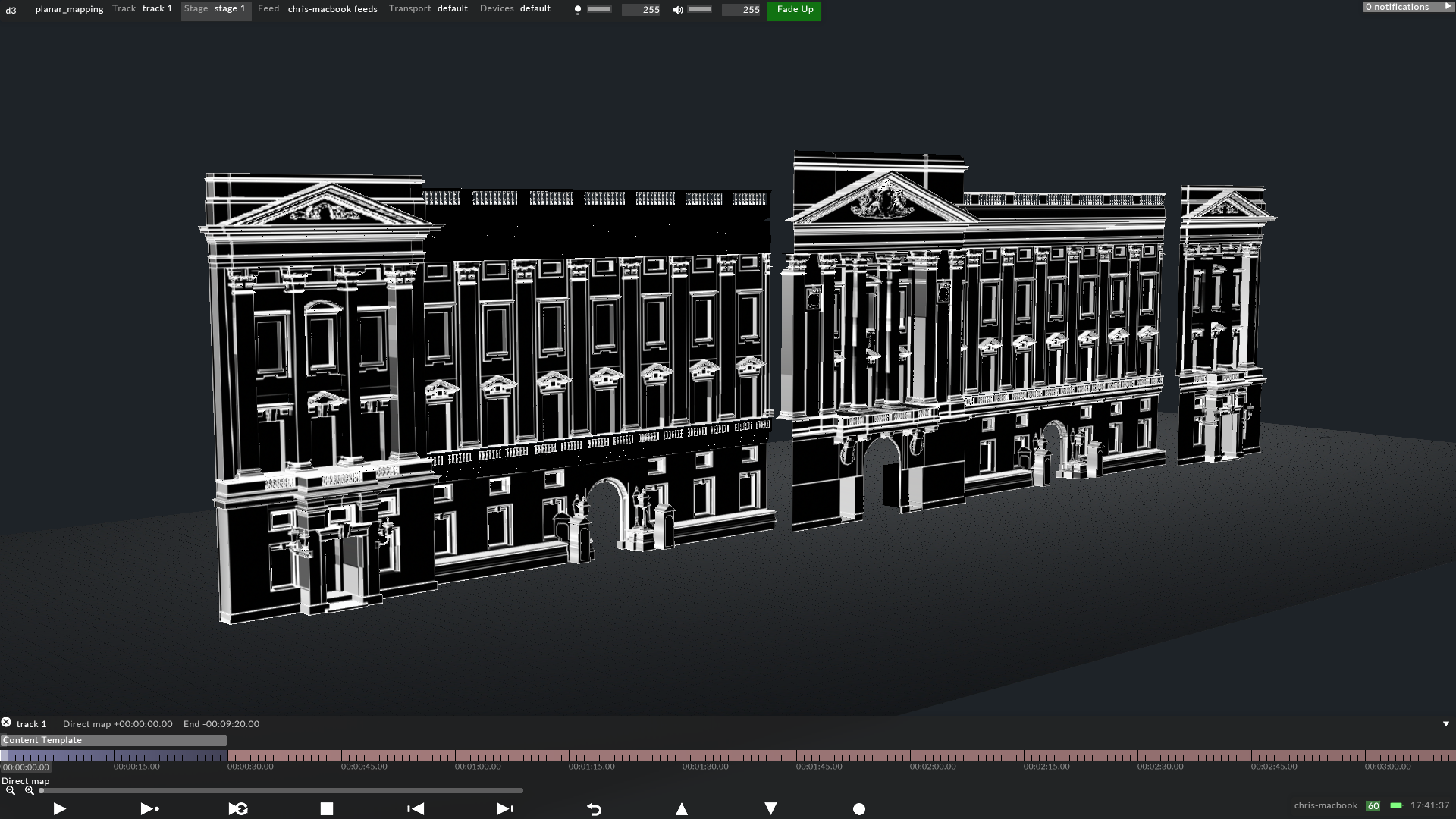Open the Feed chris-macbook feeds menu
The image size is (1456, 819).
click(x=333, y=8)
